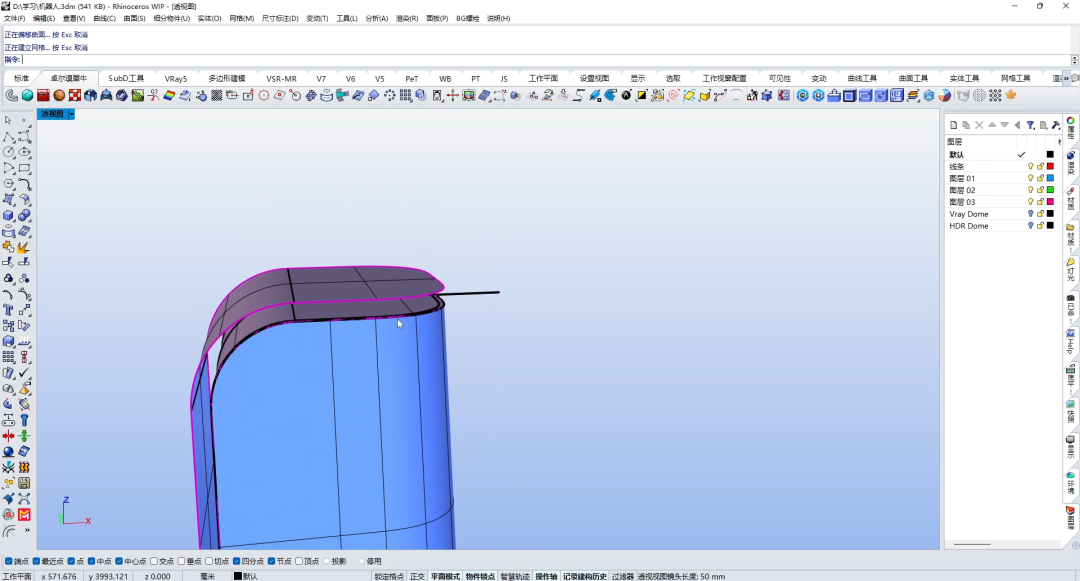1080x581 pixels.
Task: Enable the 切点 tangent osnap checkbox
Action: 209,562
